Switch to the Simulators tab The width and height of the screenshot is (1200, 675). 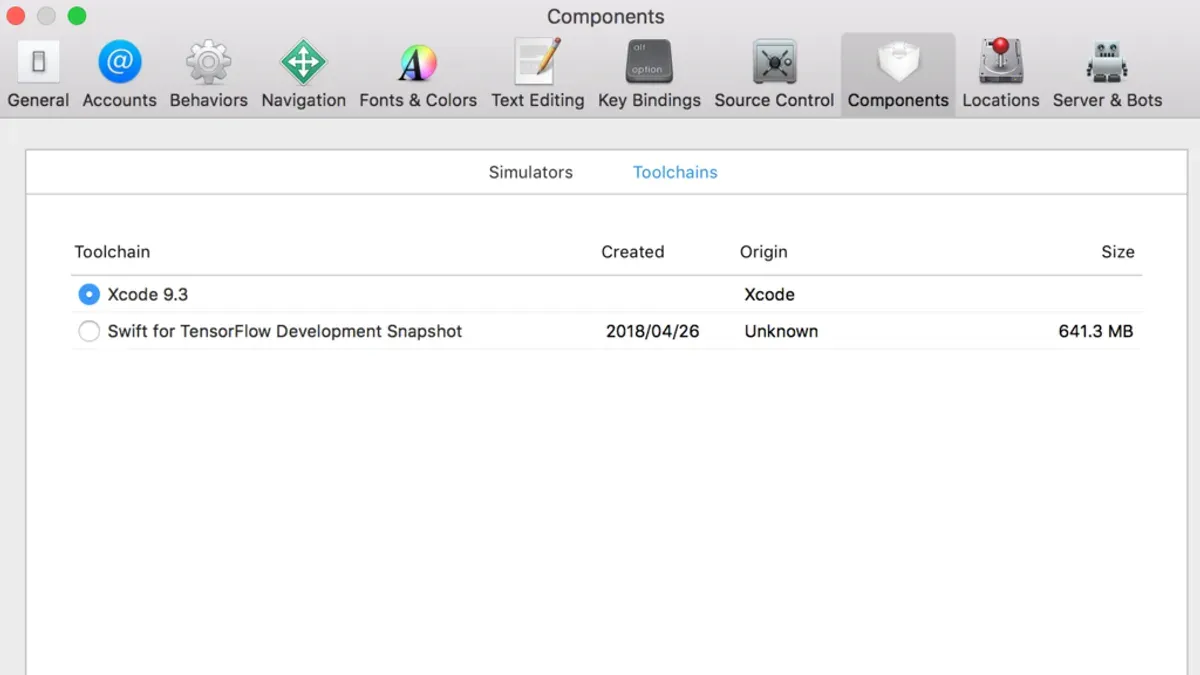tap(530, 172)
